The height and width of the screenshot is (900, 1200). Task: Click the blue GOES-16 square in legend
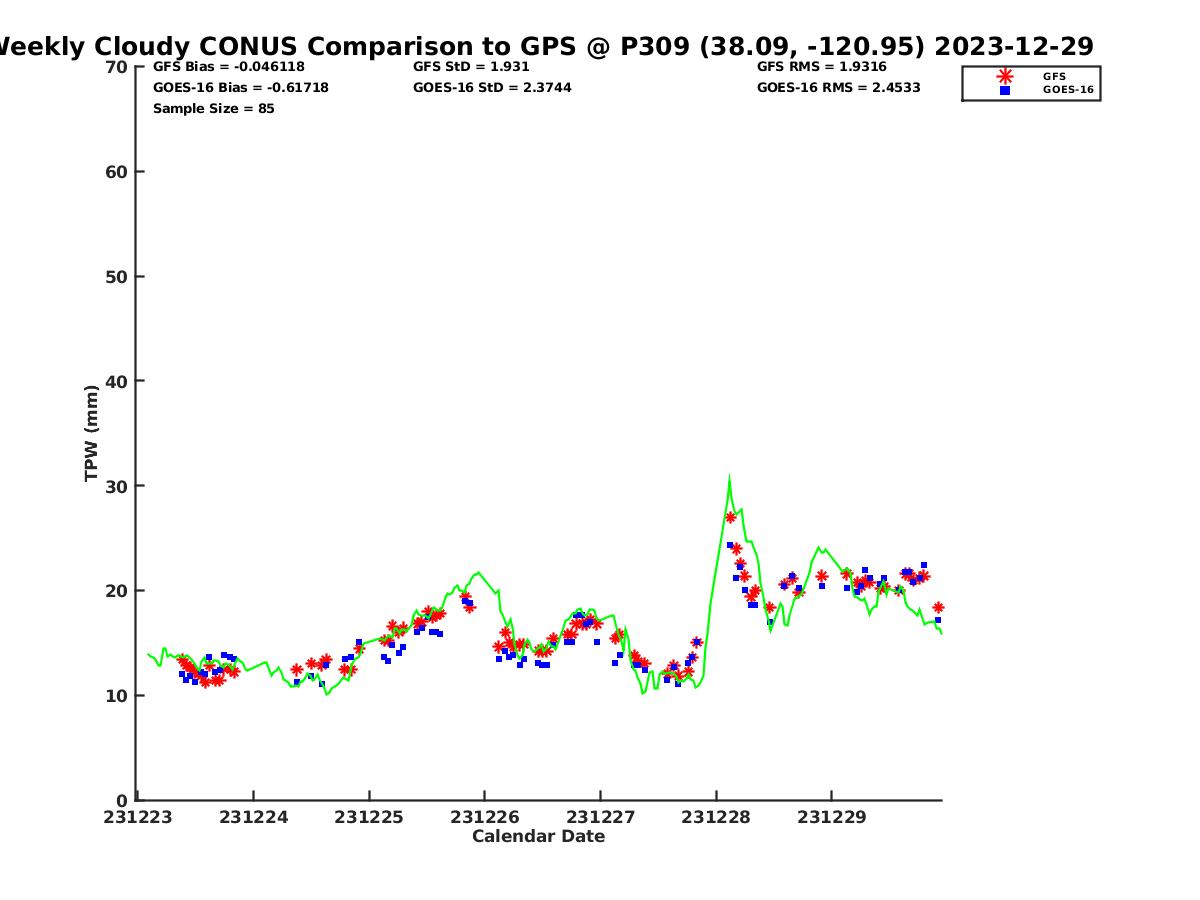click(1005, 90)
